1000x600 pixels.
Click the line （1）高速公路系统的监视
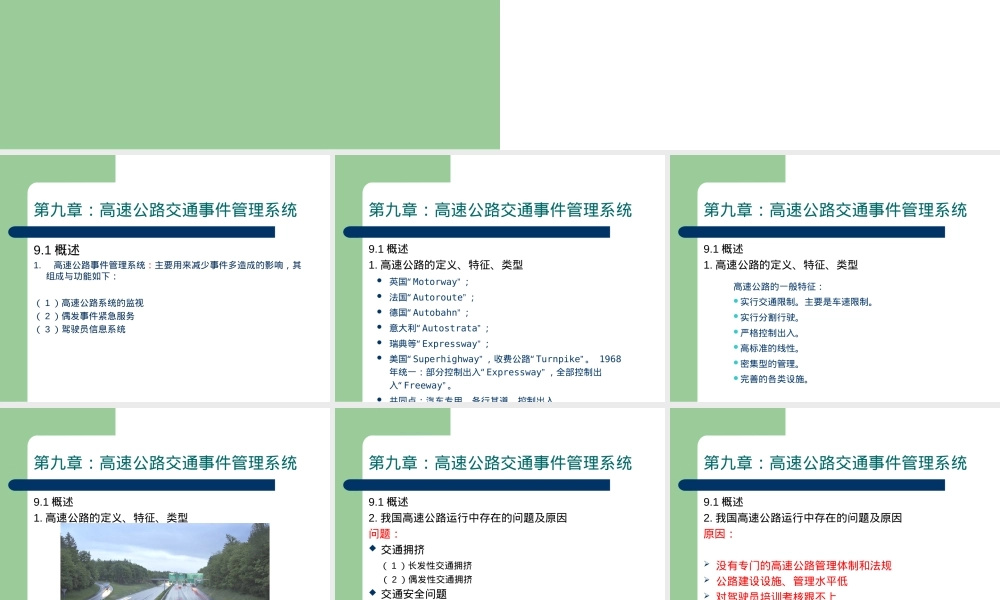click(x=89, y=303)
